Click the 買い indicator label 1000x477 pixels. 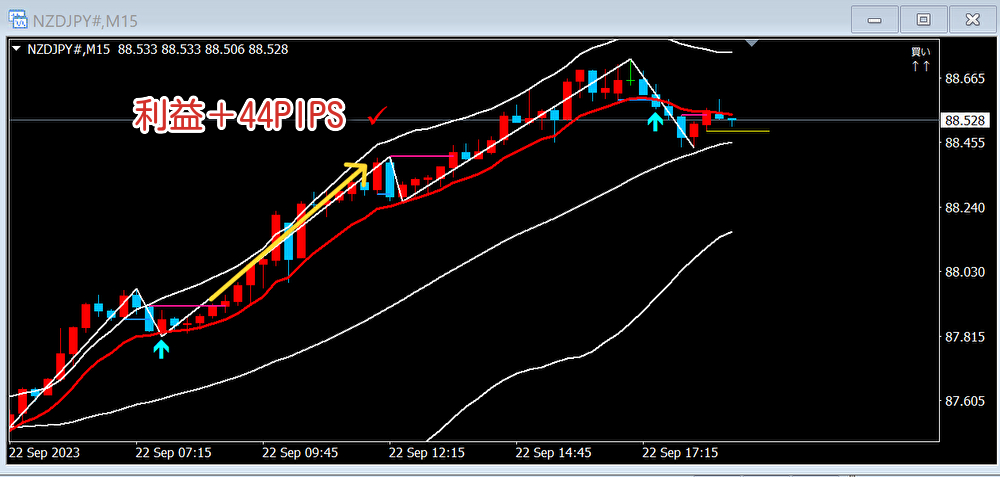tap(920, 52)
